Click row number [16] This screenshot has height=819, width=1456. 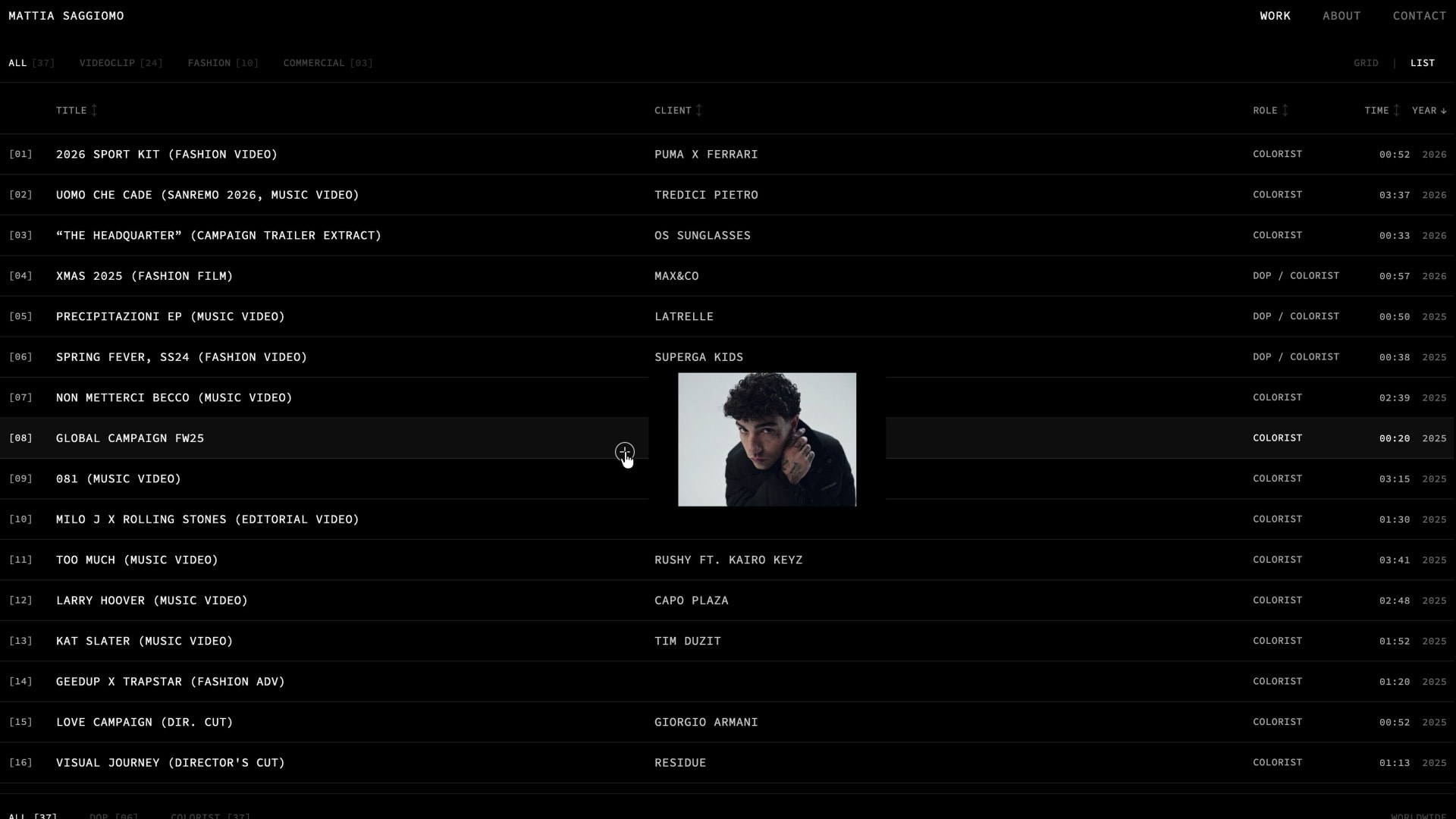(20, 763)
